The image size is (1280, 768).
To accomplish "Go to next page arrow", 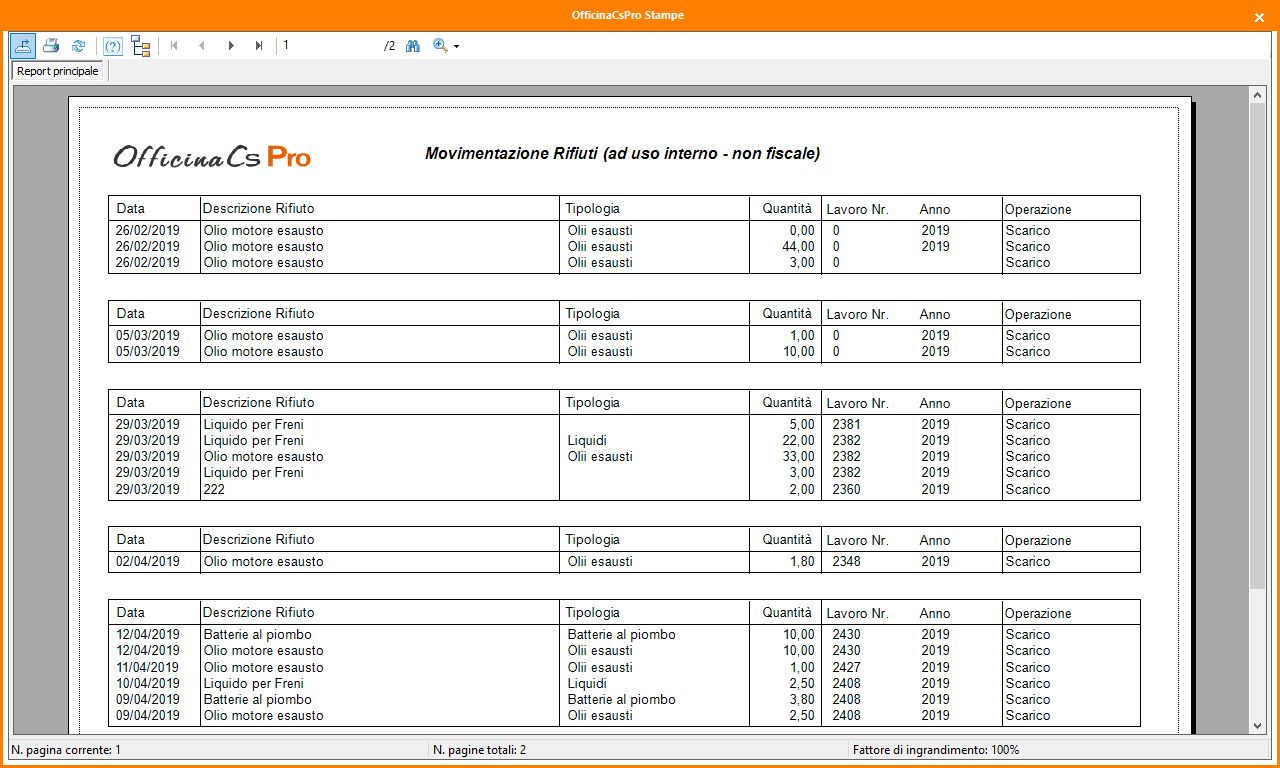I will 231,46.
